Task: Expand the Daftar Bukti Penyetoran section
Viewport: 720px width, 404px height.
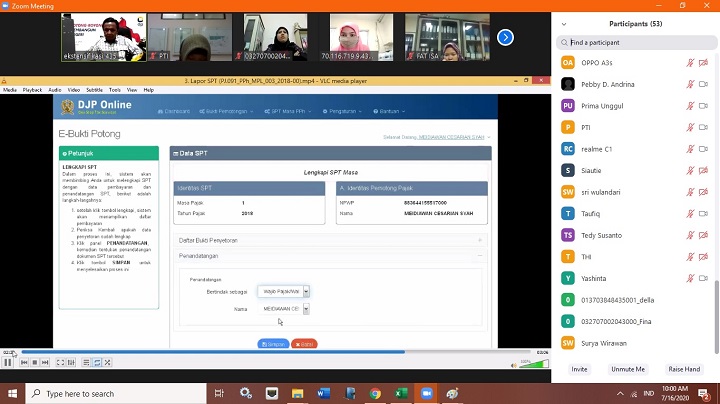Action: point(330,240)
